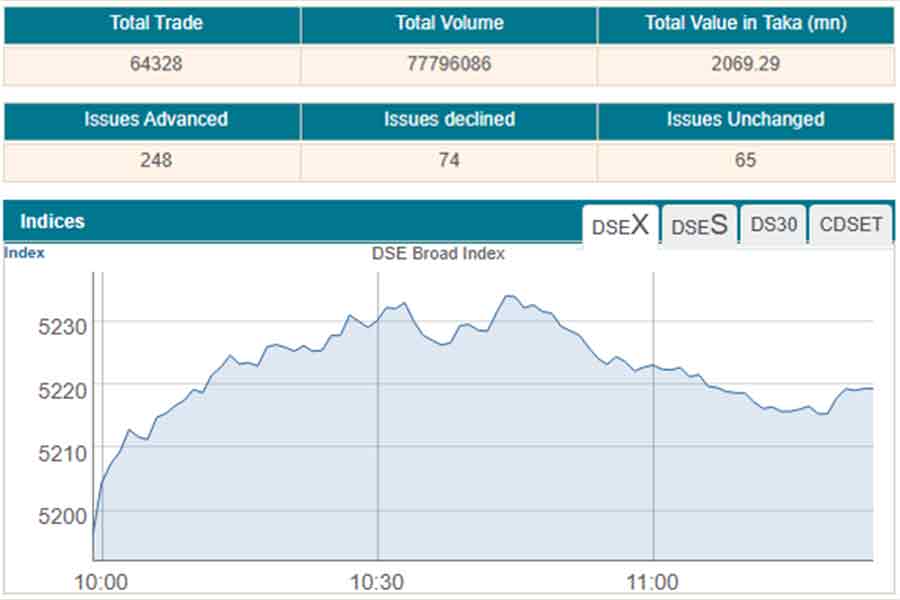Open the DSES index tab
The width and height of the screenshot is (900, 600).
tap(698, 225)
